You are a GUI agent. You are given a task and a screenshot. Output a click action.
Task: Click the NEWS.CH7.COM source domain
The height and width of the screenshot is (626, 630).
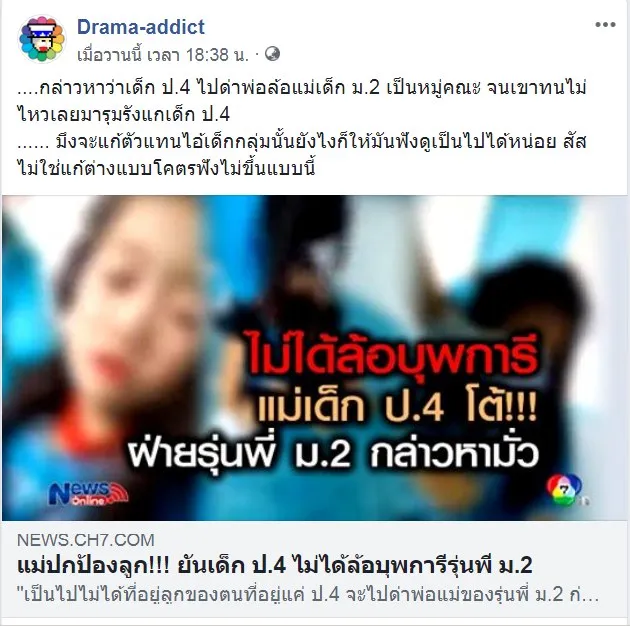tap(86, 540)
